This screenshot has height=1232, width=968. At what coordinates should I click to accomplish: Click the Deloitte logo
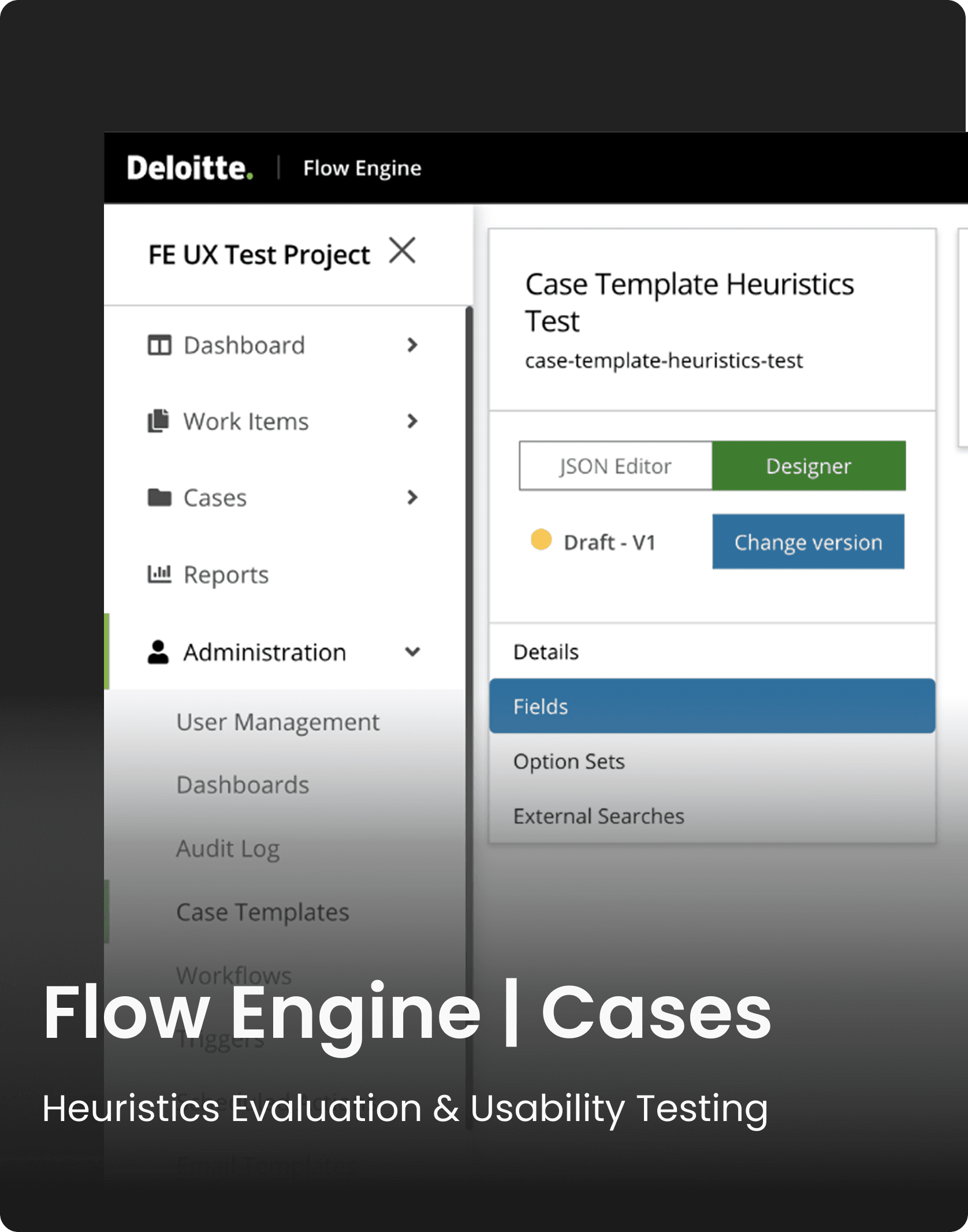tap(190, 168)
